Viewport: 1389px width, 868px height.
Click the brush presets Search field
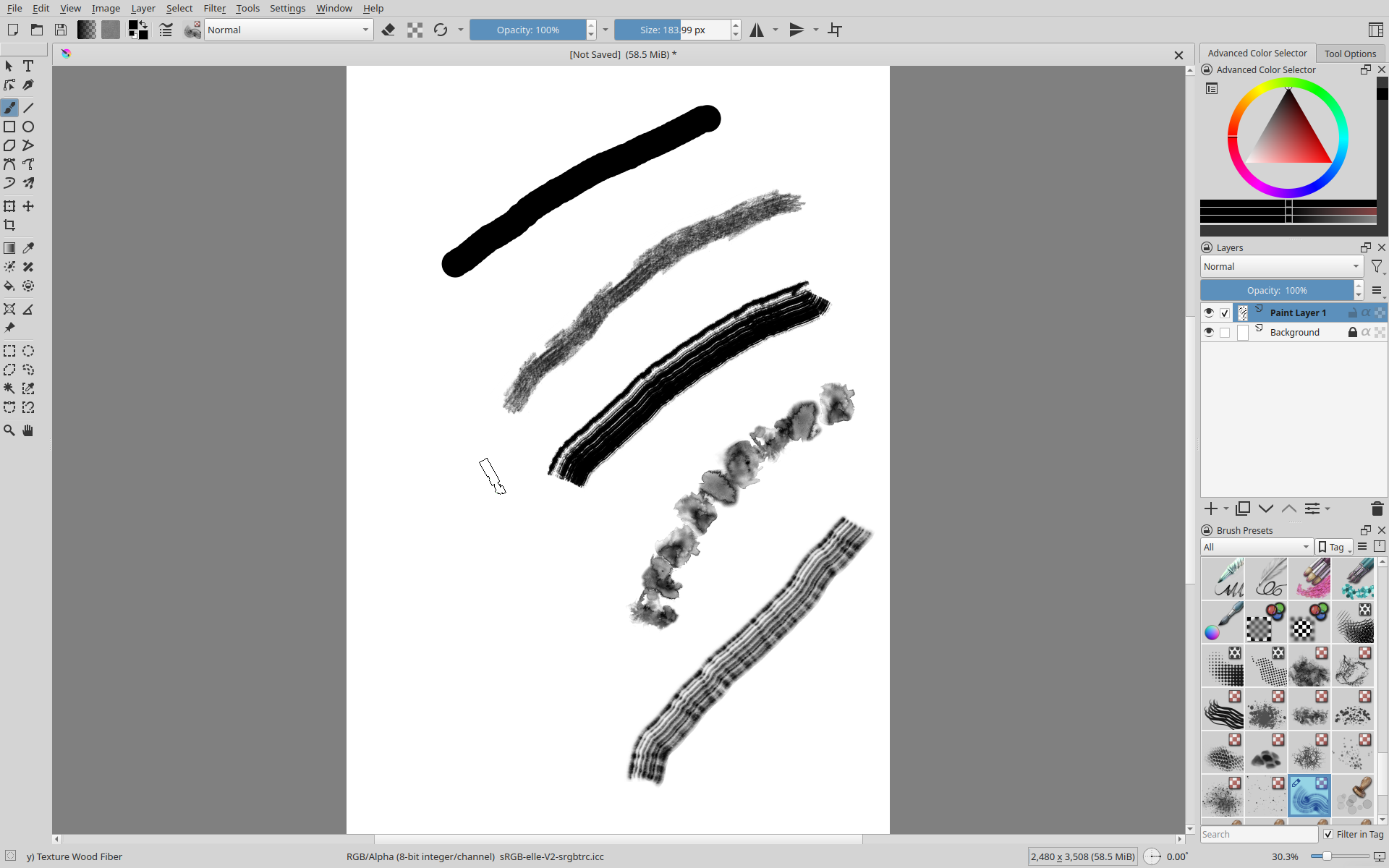point(1258,834)
